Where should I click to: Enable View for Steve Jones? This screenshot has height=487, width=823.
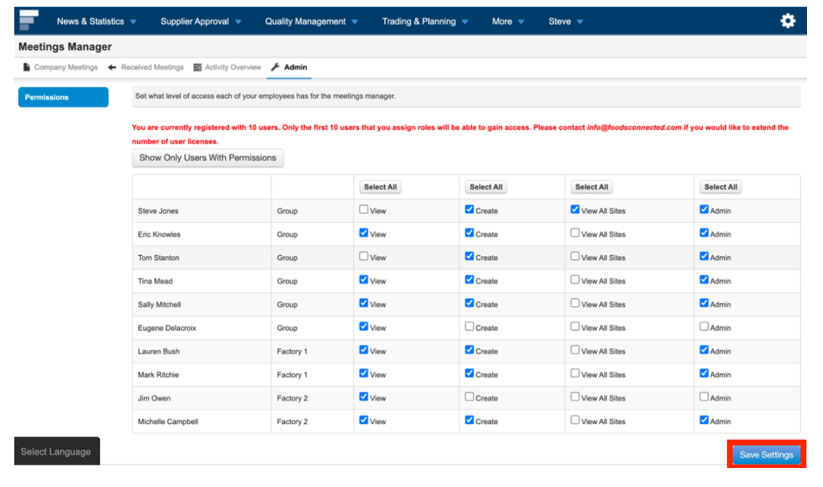[363, 209]
